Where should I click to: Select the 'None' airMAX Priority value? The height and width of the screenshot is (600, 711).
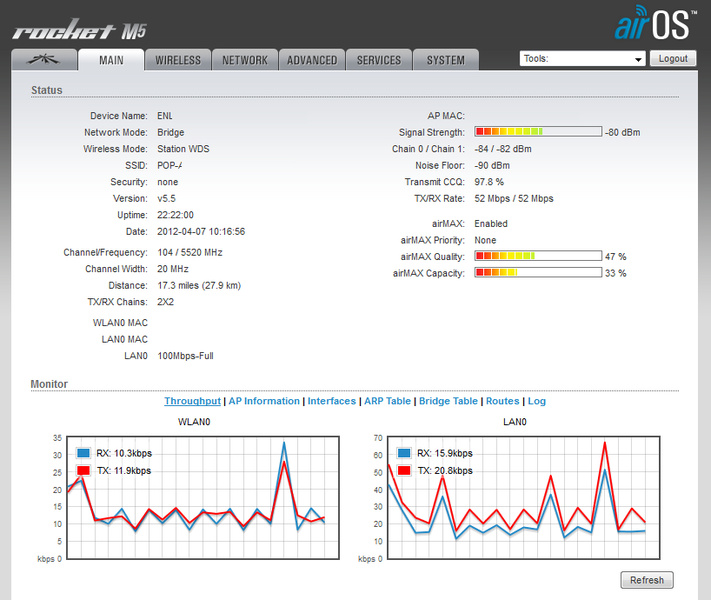pos(485,240)
